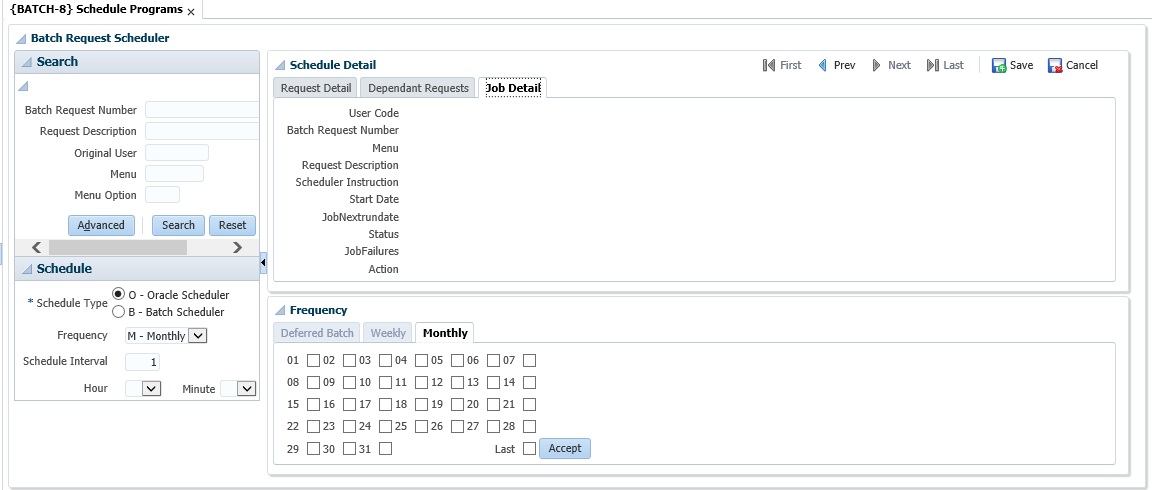Check the day 01 checkbox
1152x490 pixels.
(314, 360)
